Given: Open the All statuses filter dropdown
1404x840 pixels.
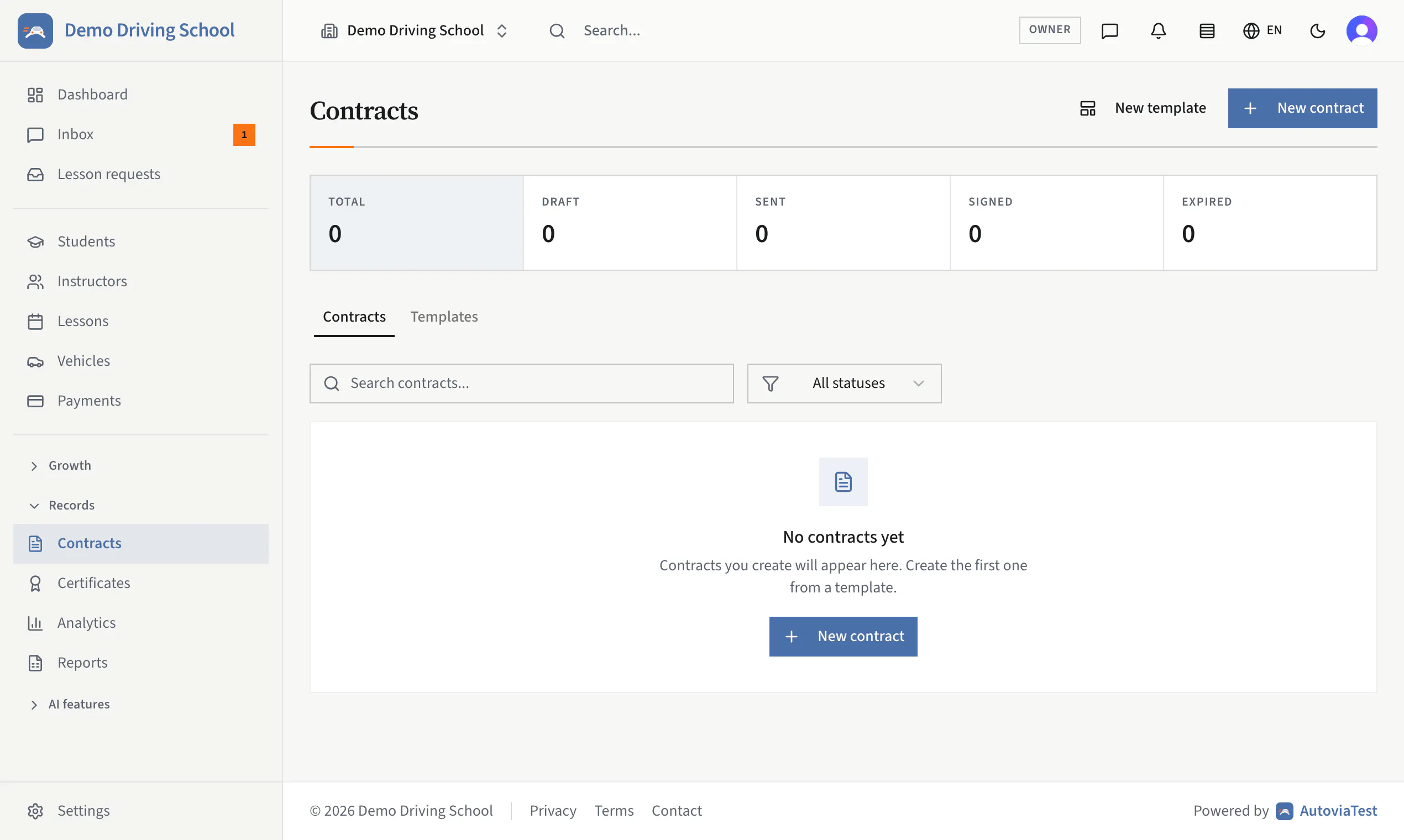Looking at the screenshot, I should 844,383.
